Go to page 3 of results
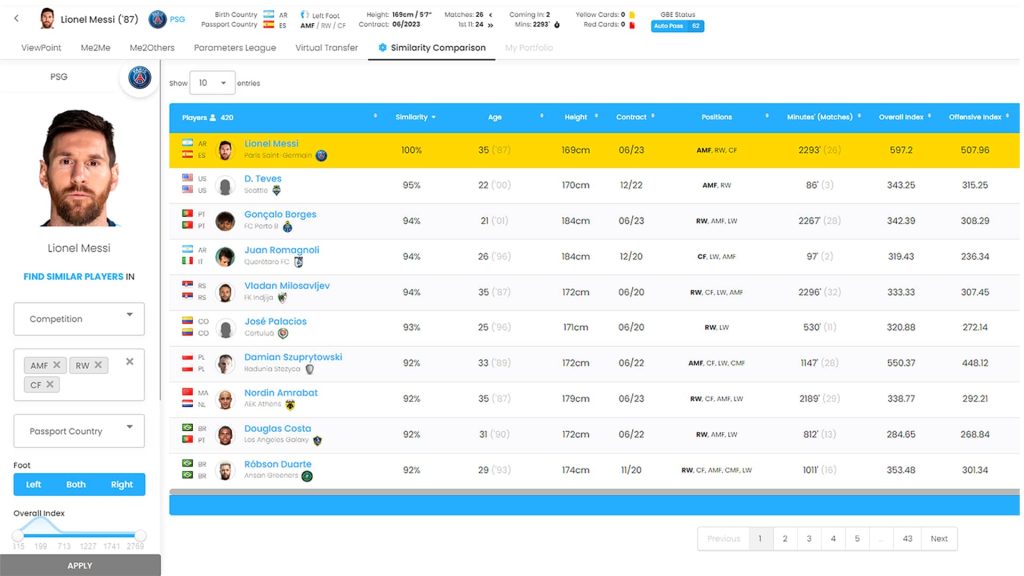The height and width of the screenshot is (576, 1024). click(x=809, y=538)
